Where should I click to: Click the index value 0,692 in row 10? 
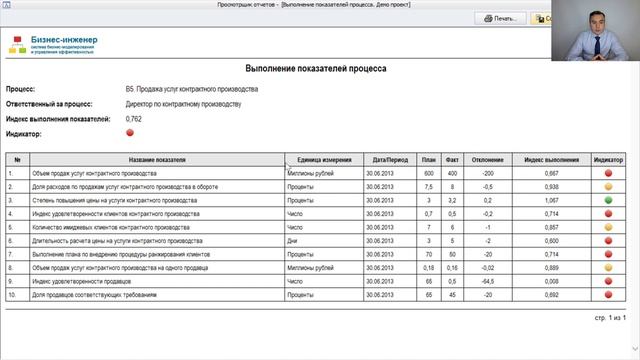tap(551, 294)
